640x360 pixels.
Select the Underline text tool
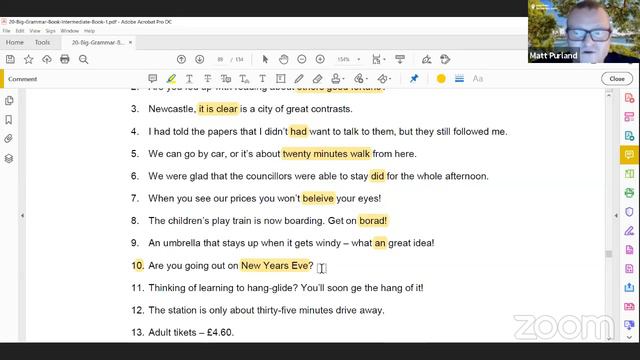(x=189, y=78)
